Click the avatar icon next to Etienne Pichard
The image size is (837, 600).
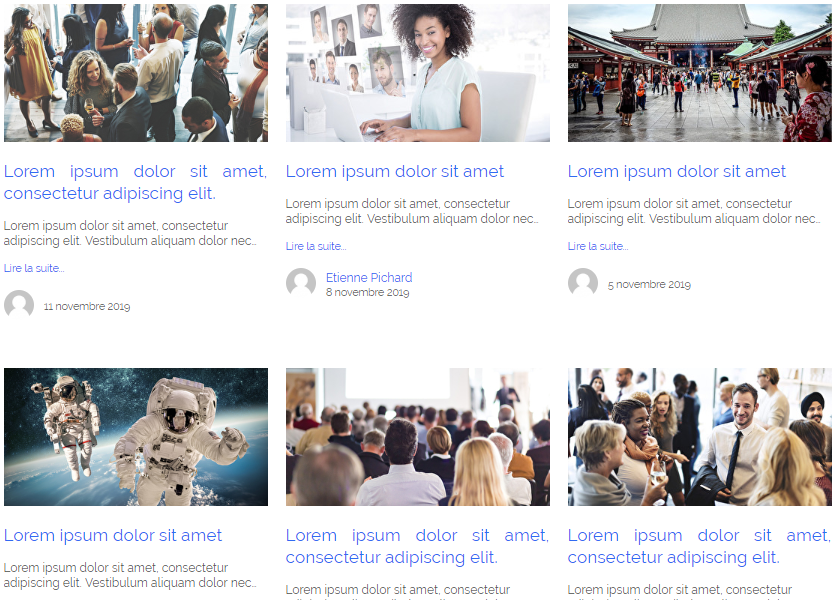coord(301,282)
